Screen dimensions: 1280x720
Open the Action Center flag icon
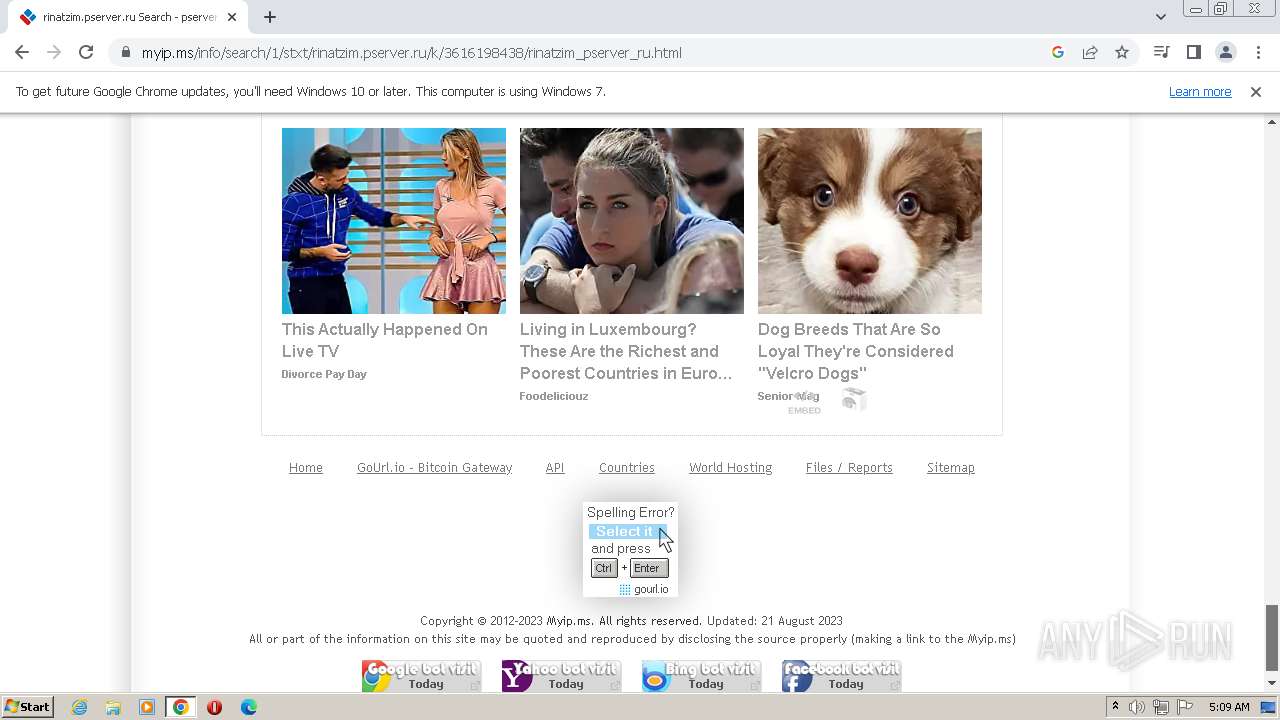click(1184, 707)
